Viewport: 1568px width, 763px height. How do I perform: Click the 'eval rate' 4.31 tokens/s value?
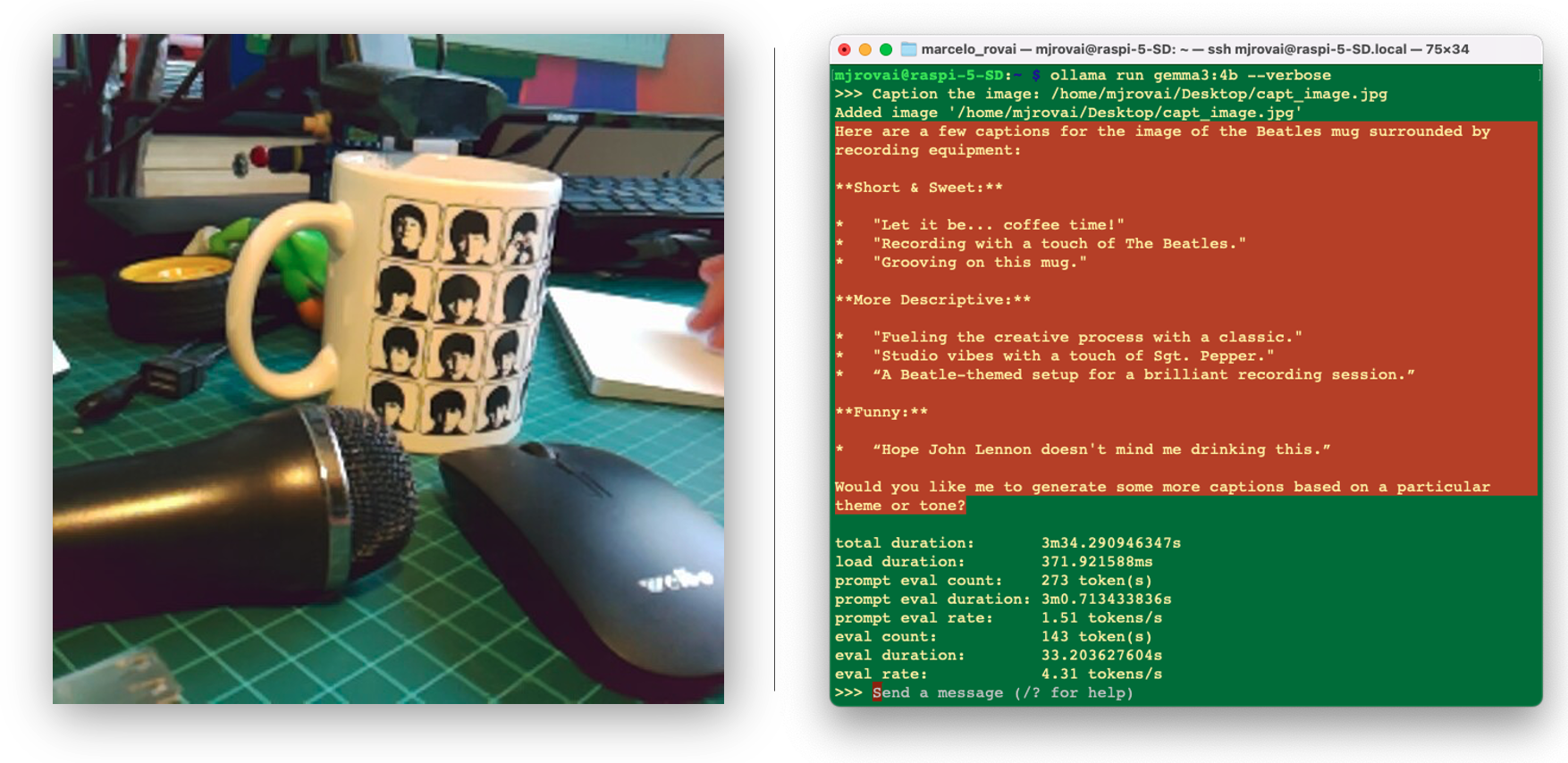point(1100,674)
